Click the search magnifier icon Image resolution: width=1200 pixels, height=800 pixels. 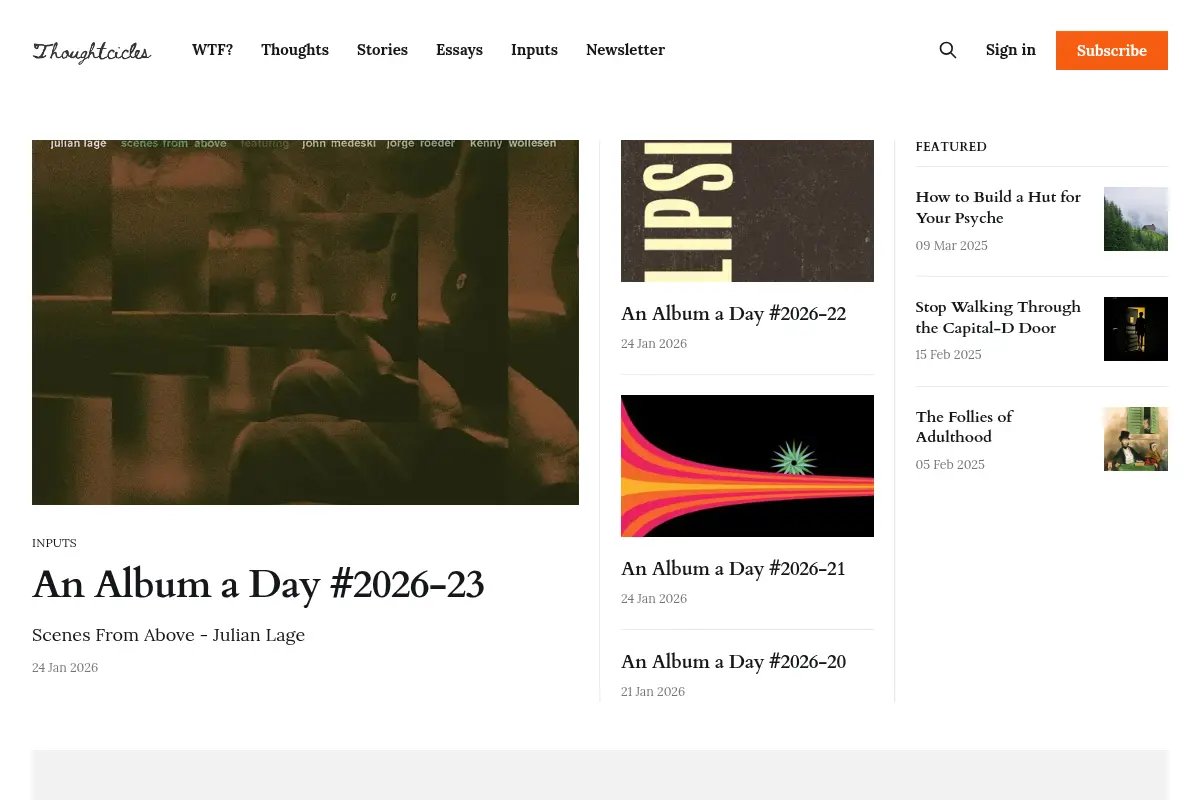click(x=948, y=50)
